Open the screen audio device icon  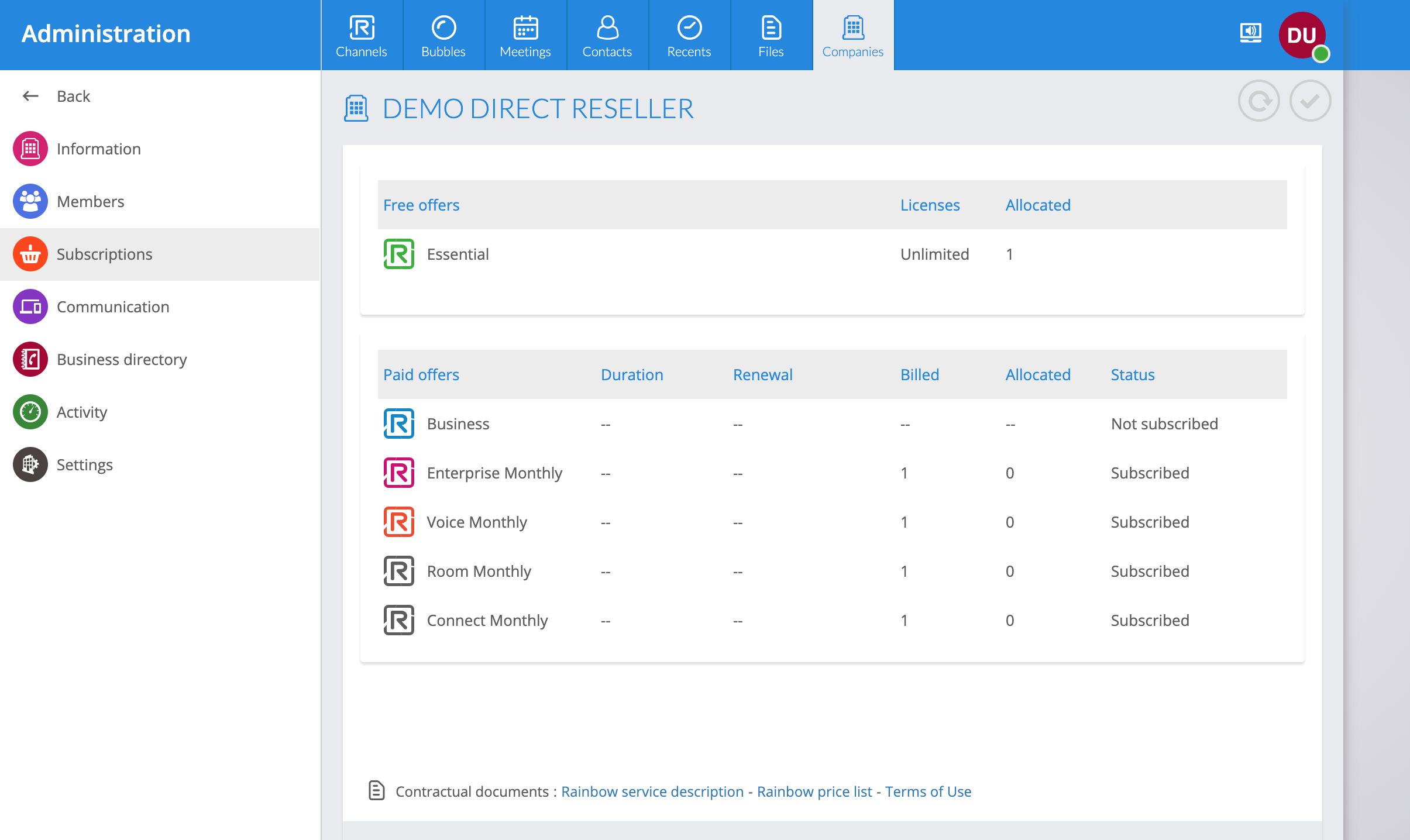tap(1250, 32)
